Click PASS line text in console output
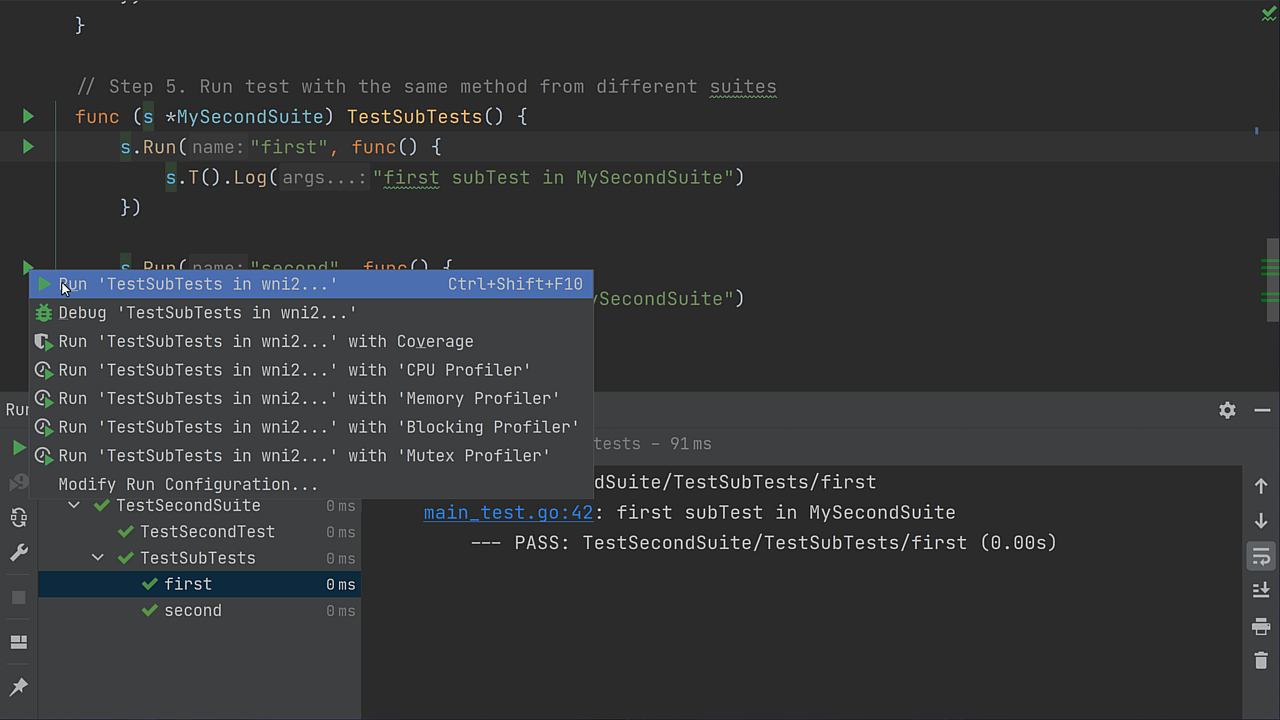 (764, 543)
